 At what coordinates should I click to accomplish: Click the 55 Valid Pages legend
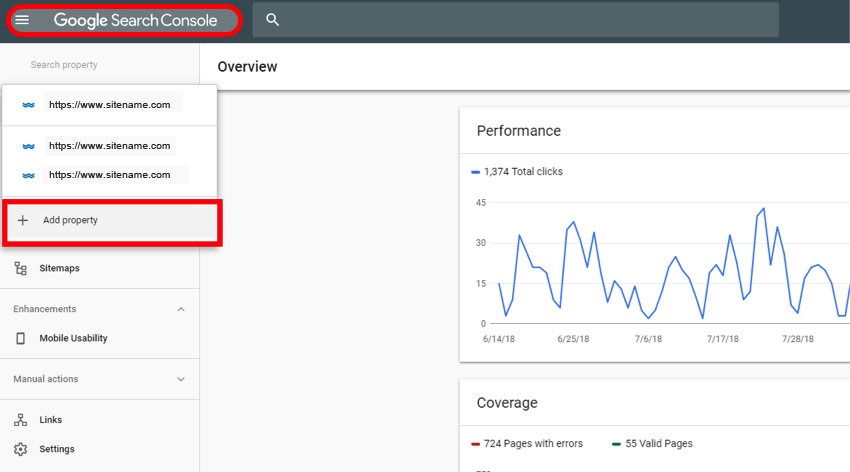click(x=659, y=444)
